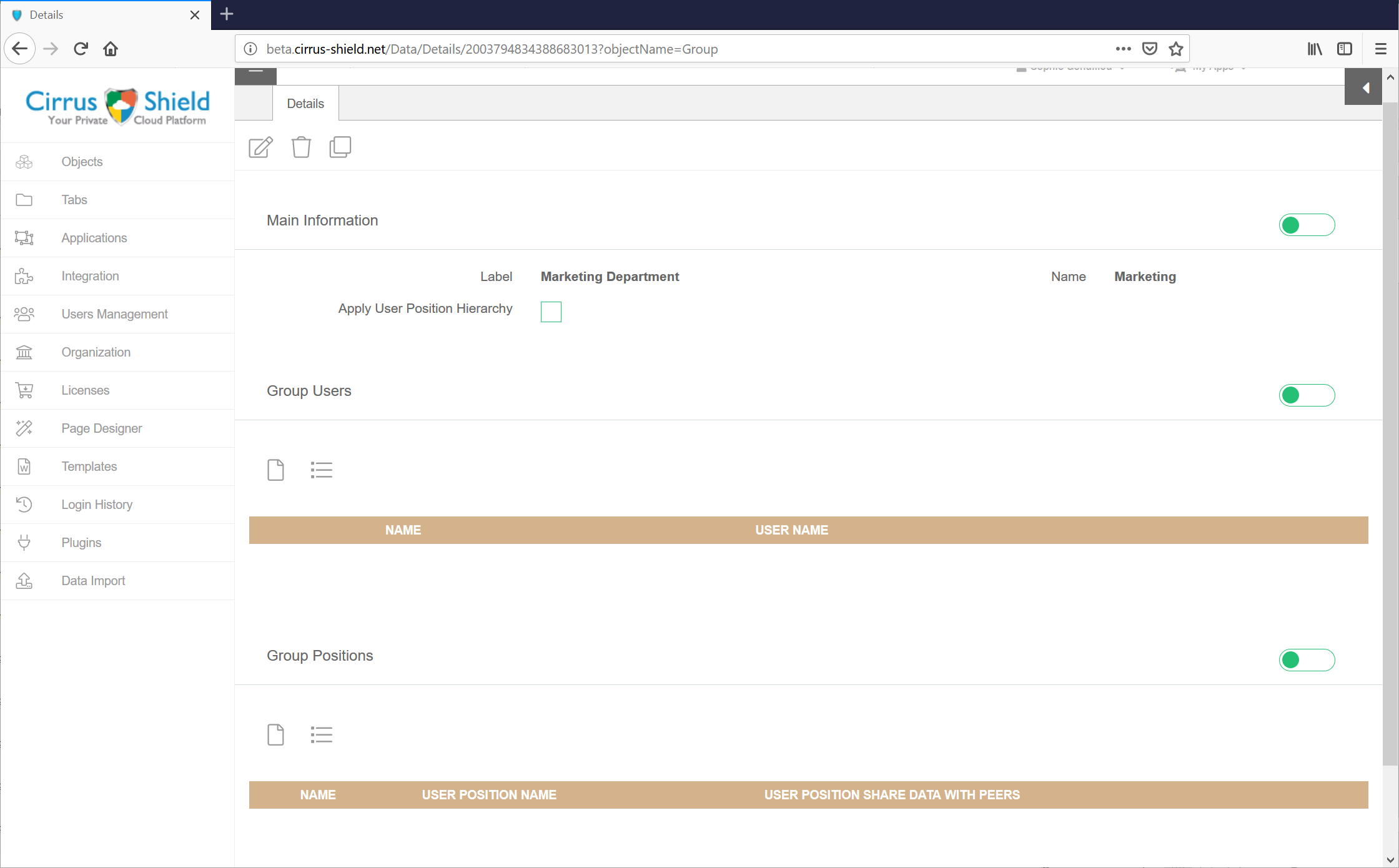Toggle the Group Users section on/off
The image size is (1399, 868).
1306,394
